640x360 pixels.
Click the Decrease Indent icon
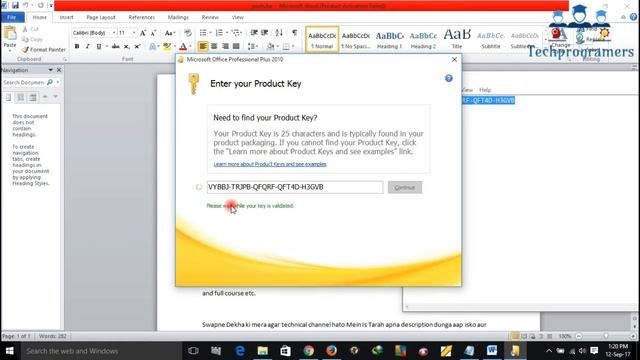[x=254, y=33]
